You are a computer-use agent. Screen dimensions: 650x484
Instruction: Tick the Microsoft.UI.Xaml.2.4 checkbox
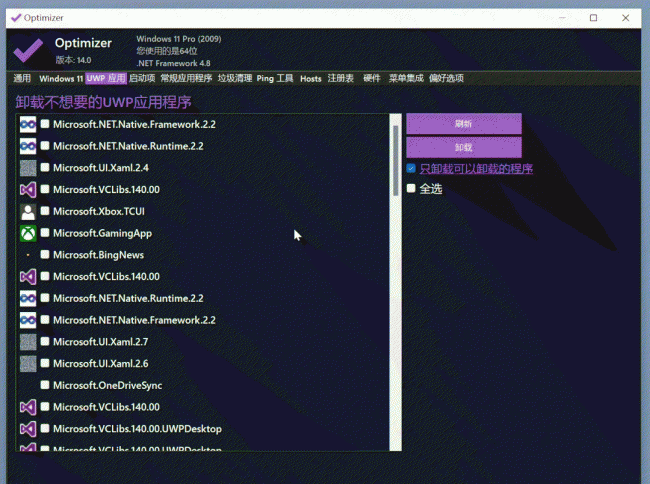click(x=45, y=167)
